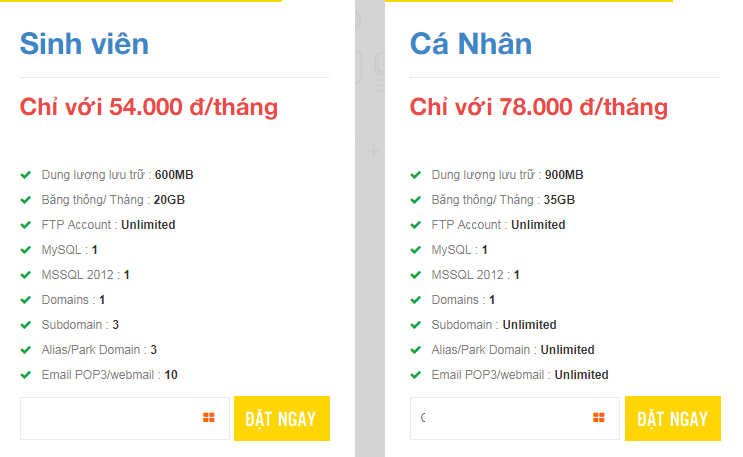Click FTP Account Unlimited in Sinh viên plan
743x457 pixels.
click(109, 225)
